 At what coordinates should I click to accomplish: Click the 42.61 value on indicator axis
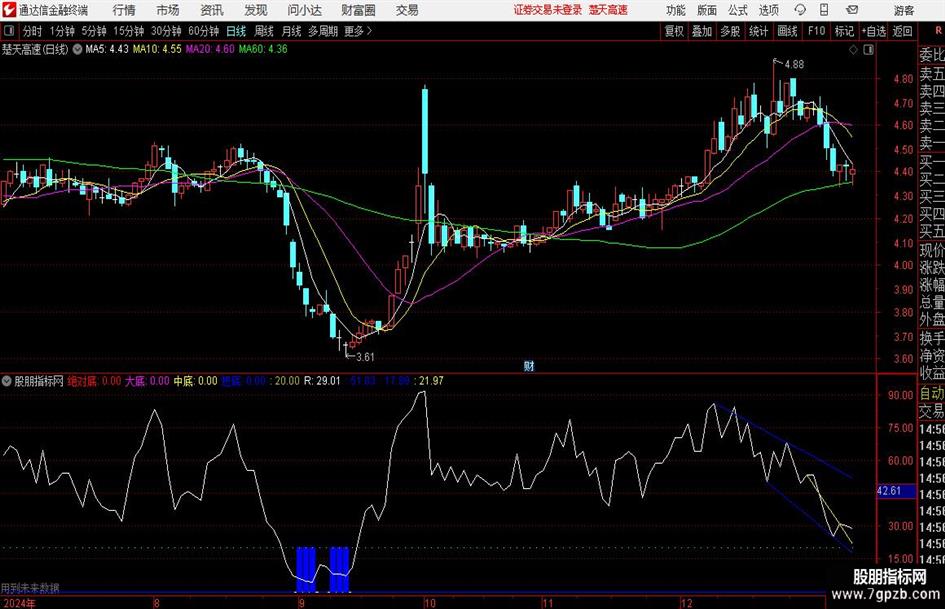[889, 491]
